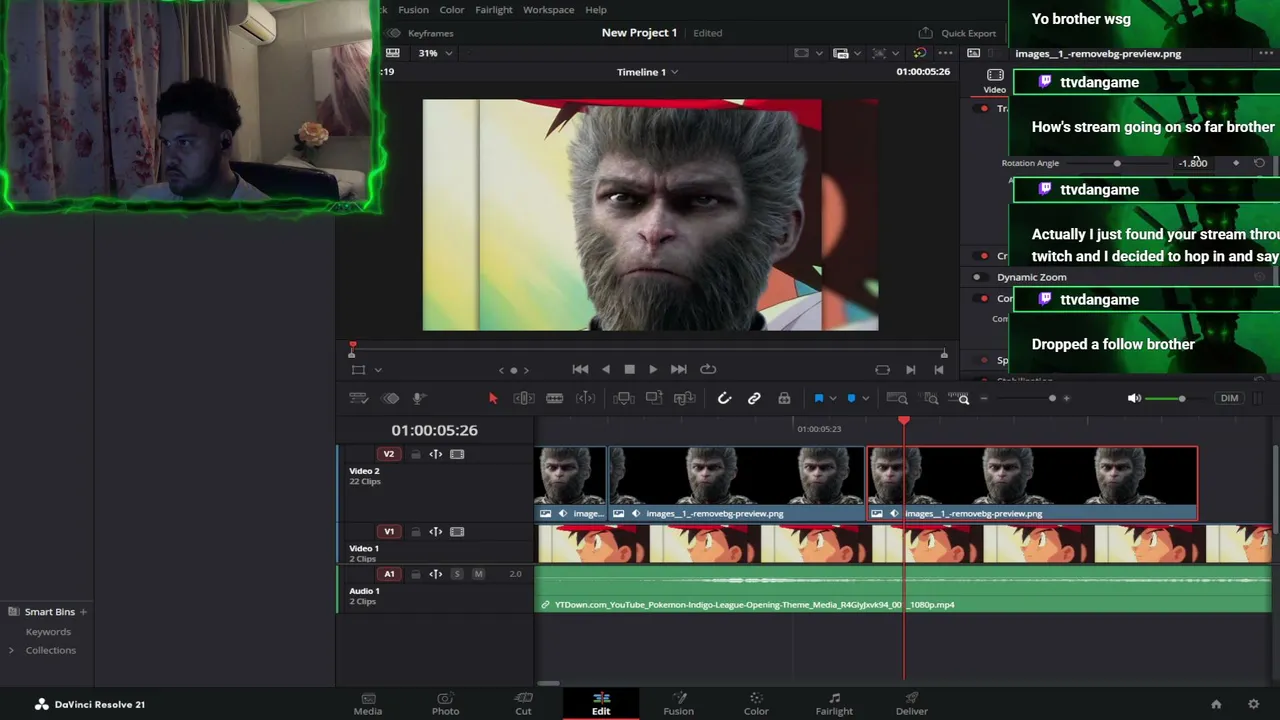The width and height of the screenshot is (1280, 720).
Task: Stop playback in the viewer
Action: [x=629, y=370]
